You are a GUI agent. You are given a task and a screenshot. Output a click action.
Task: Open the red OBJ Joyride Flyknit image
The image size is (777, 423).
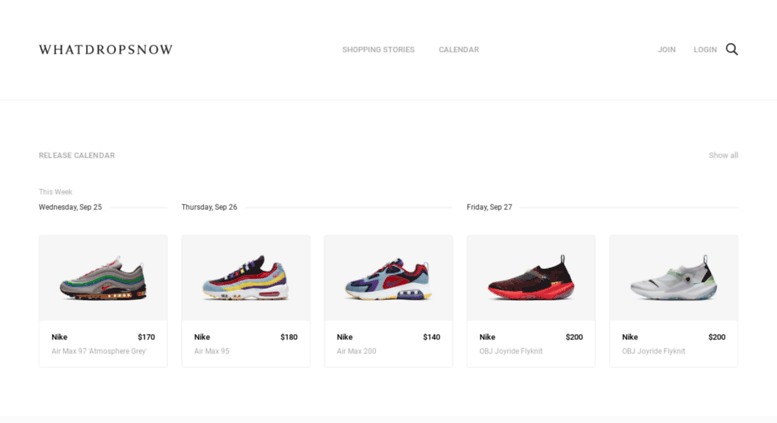tap(531, 278)
